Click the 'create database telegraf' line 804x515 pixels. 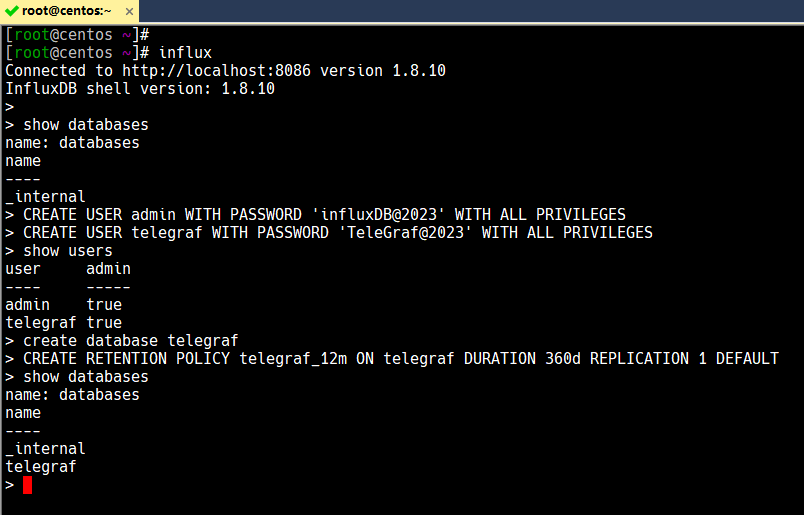(x=130, y=341)
